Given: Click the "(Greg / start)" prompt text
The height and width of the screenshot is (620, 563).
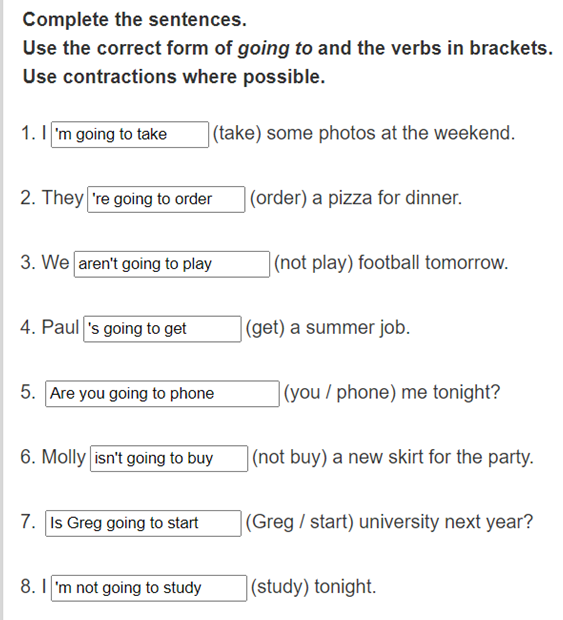Looking at the screenshot, I should pos(299,522).
